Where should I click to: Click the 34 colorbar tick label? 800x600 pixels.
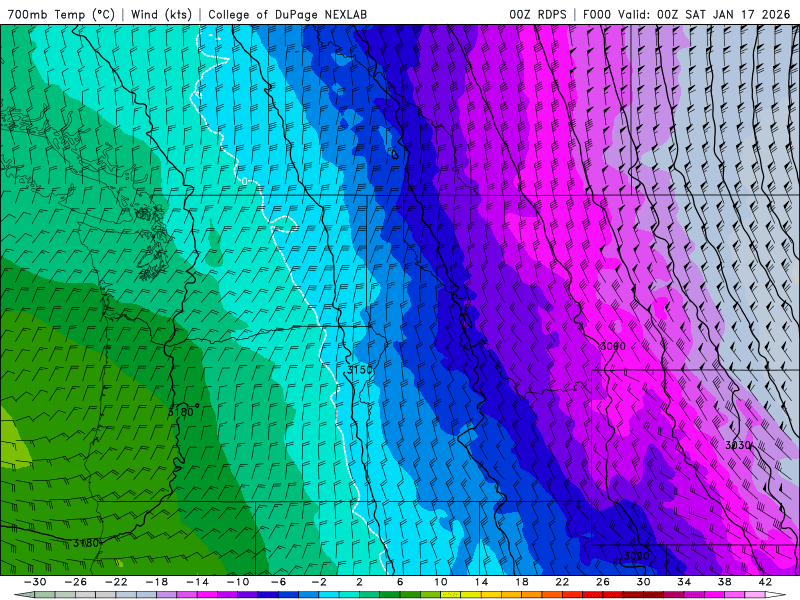pyautogui.click(x=684, y=582)
